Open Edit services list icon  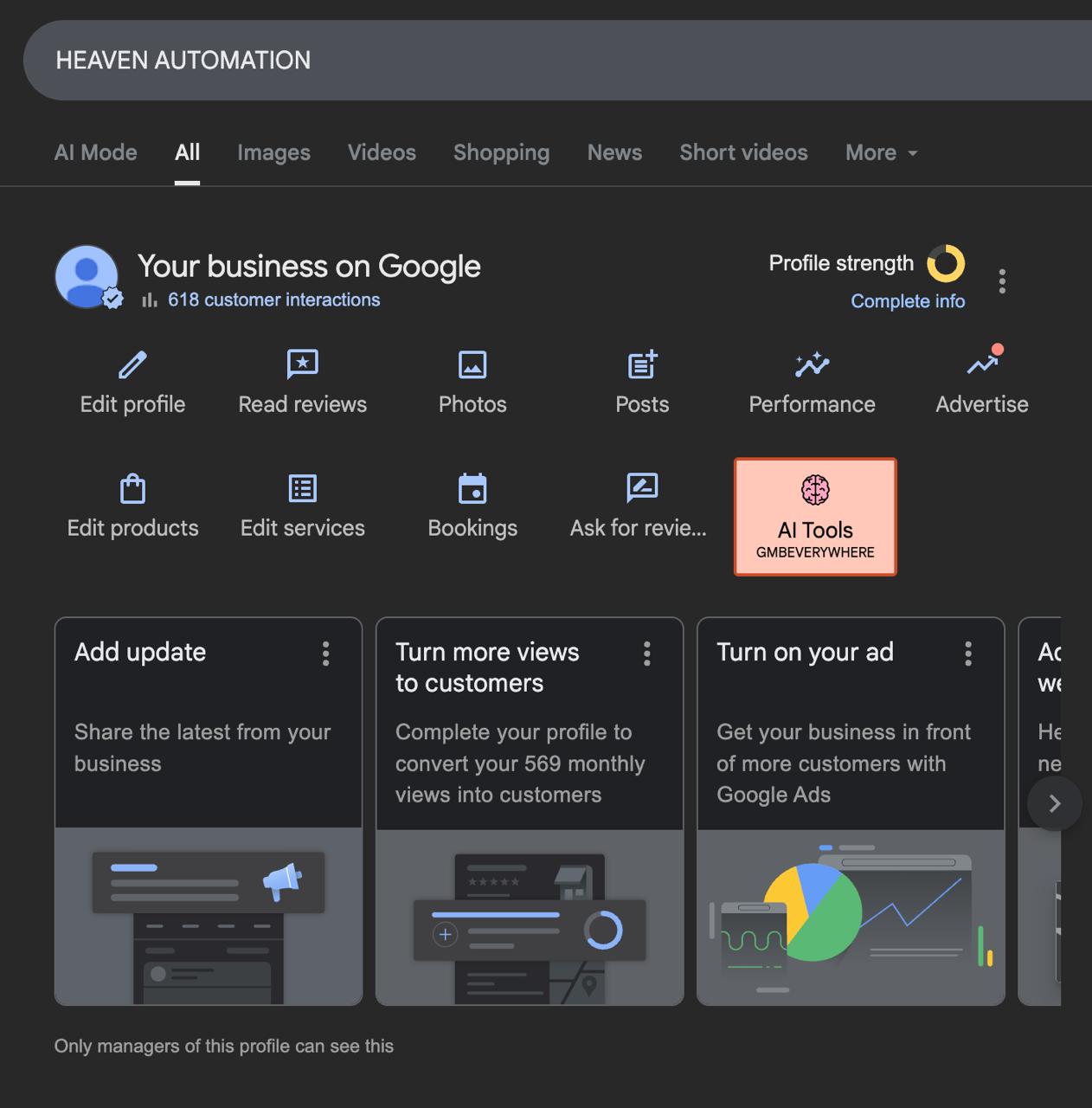pos(302,489)
